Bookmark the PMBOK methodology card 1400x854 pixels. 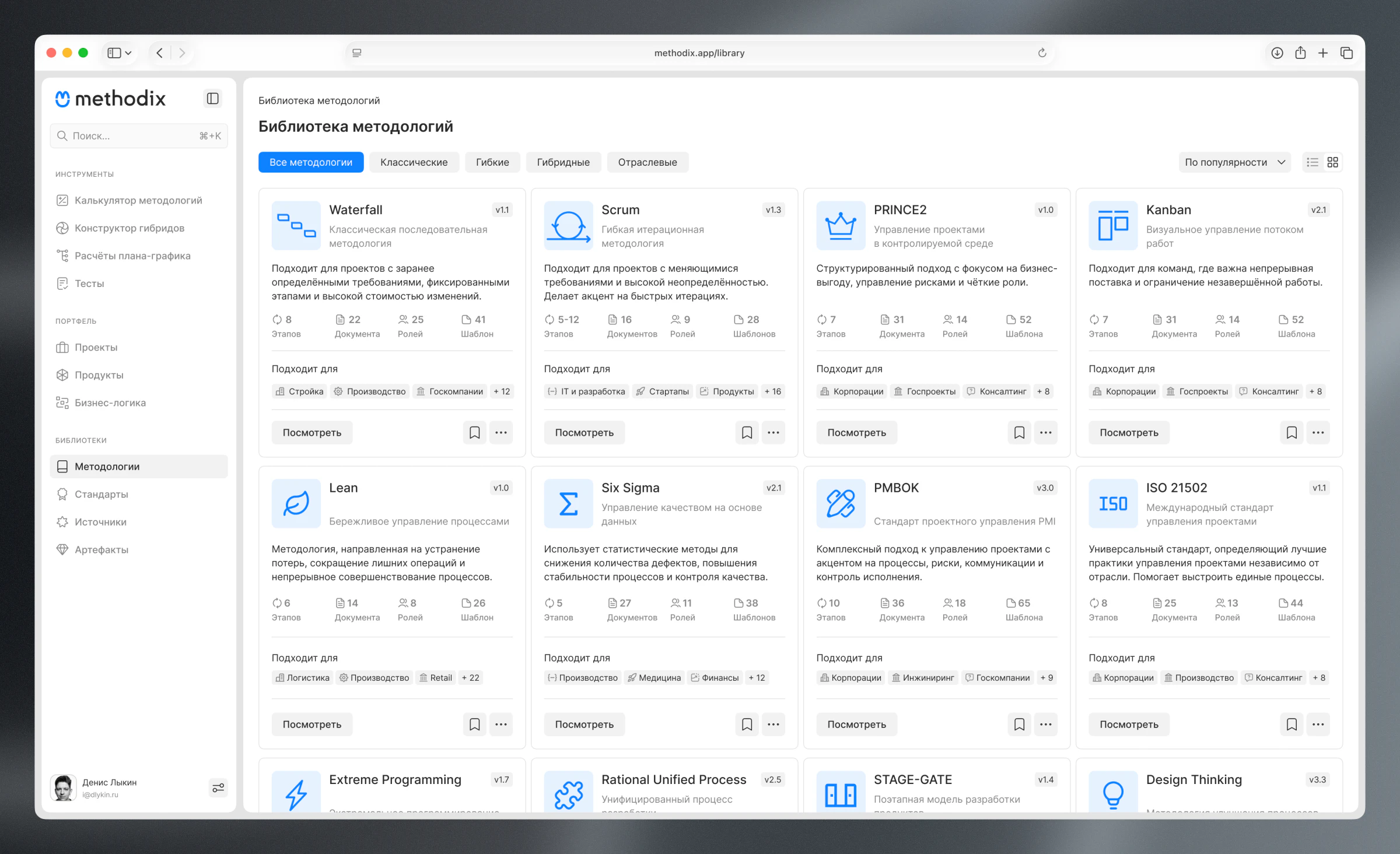coord(1019,724)
